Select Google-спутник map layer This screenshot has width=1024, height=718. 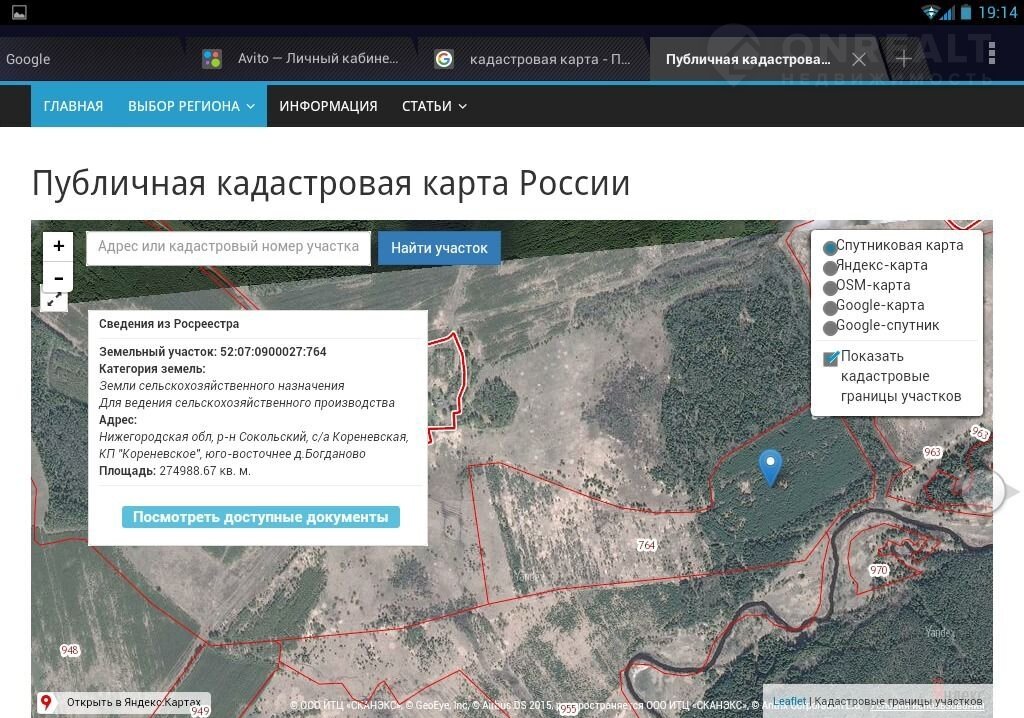click(830, 327)
